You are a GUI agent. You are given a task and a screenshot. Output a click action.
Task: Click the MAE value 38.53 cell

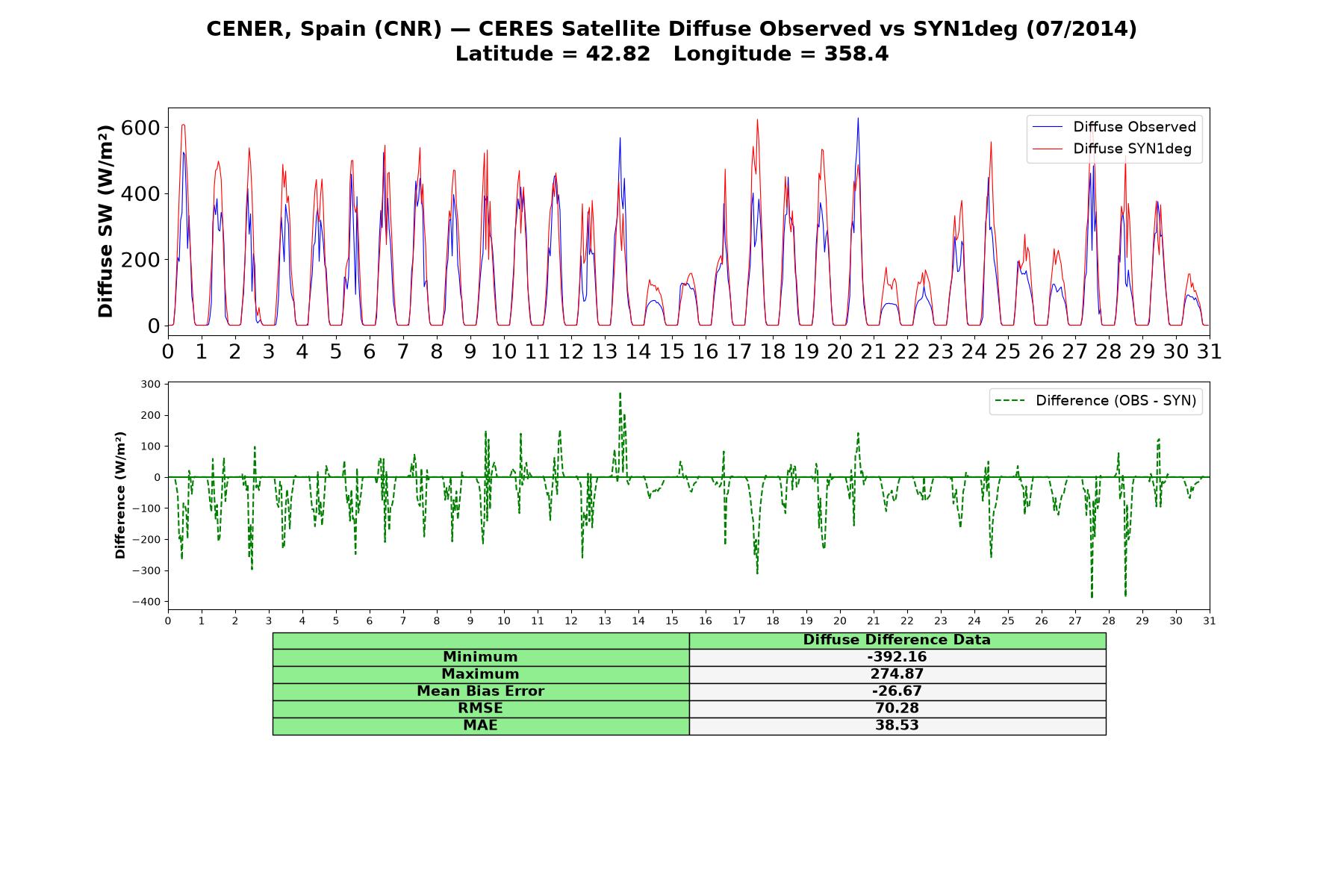coord(897,726)
